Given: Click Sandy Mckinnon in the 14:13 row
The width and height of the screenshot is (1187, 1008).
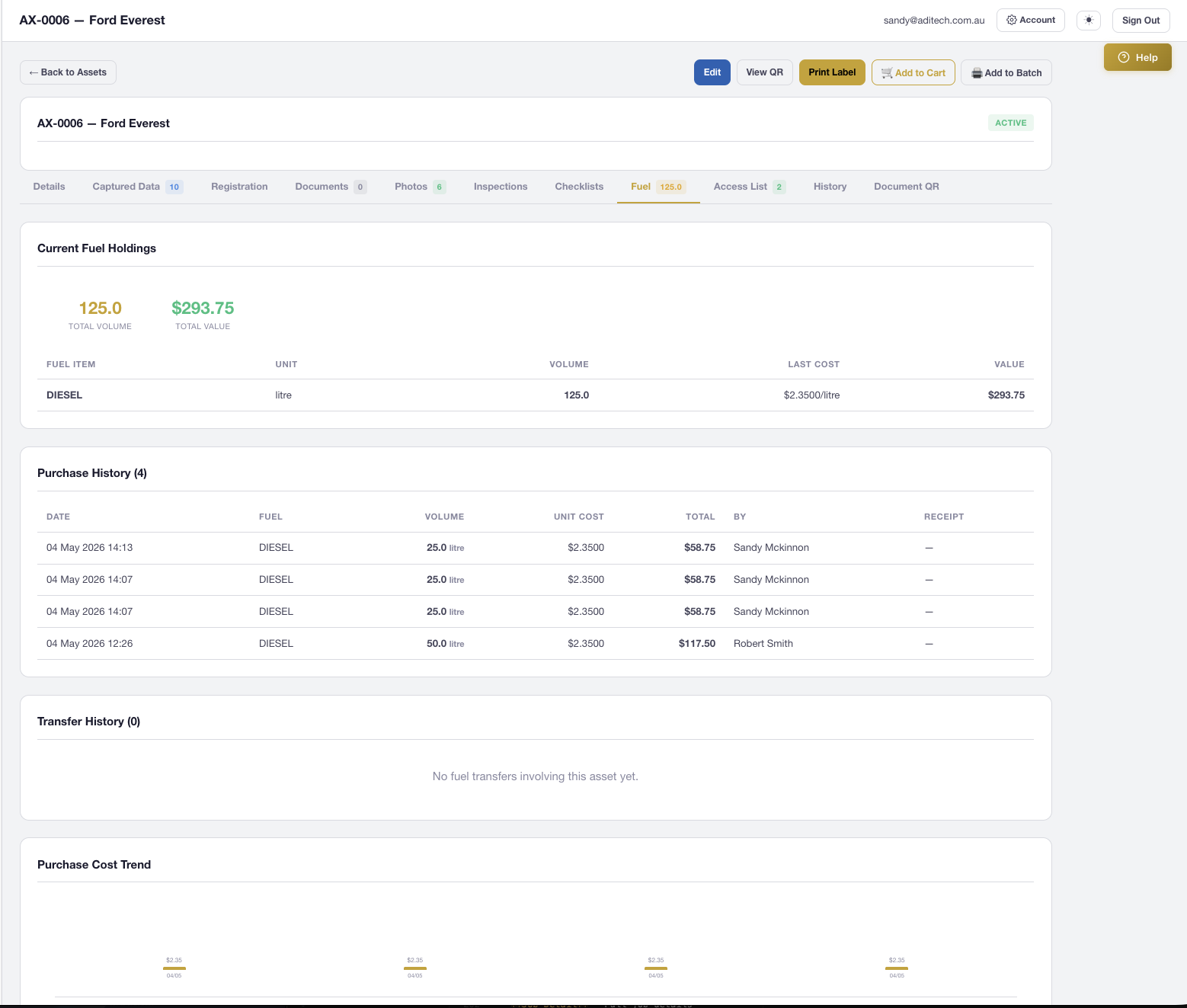Looking at the screenshot, I should [x=771, y=548].
